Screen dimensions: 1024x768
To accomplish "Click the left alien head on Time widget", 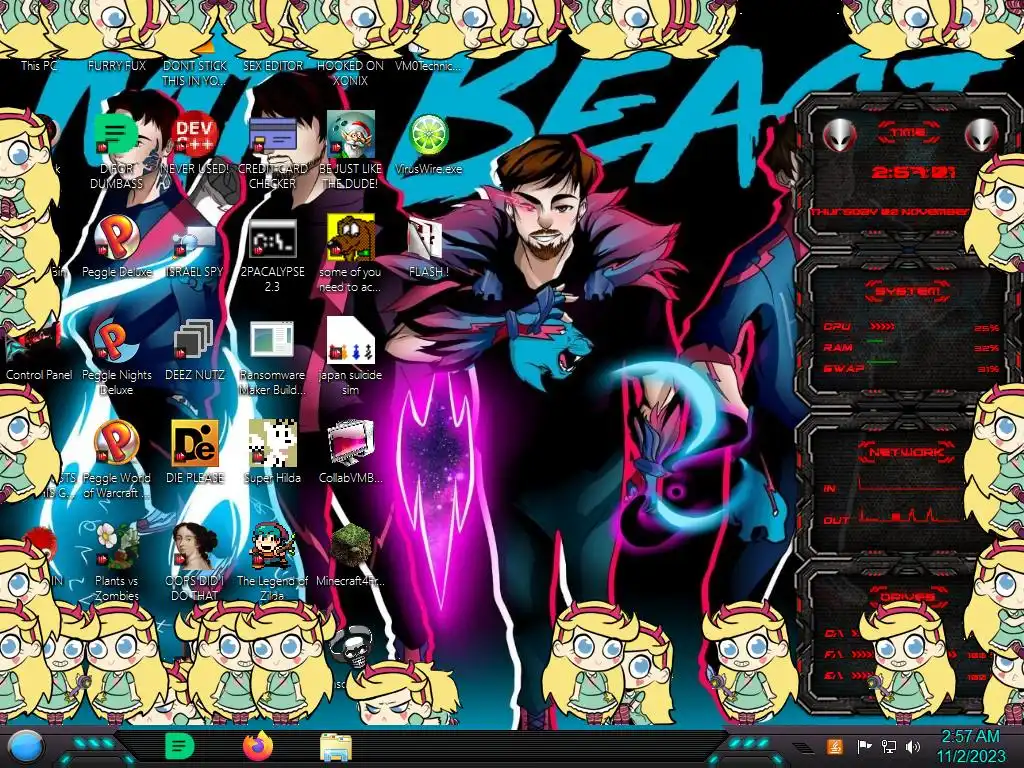I will click(839, 135).
